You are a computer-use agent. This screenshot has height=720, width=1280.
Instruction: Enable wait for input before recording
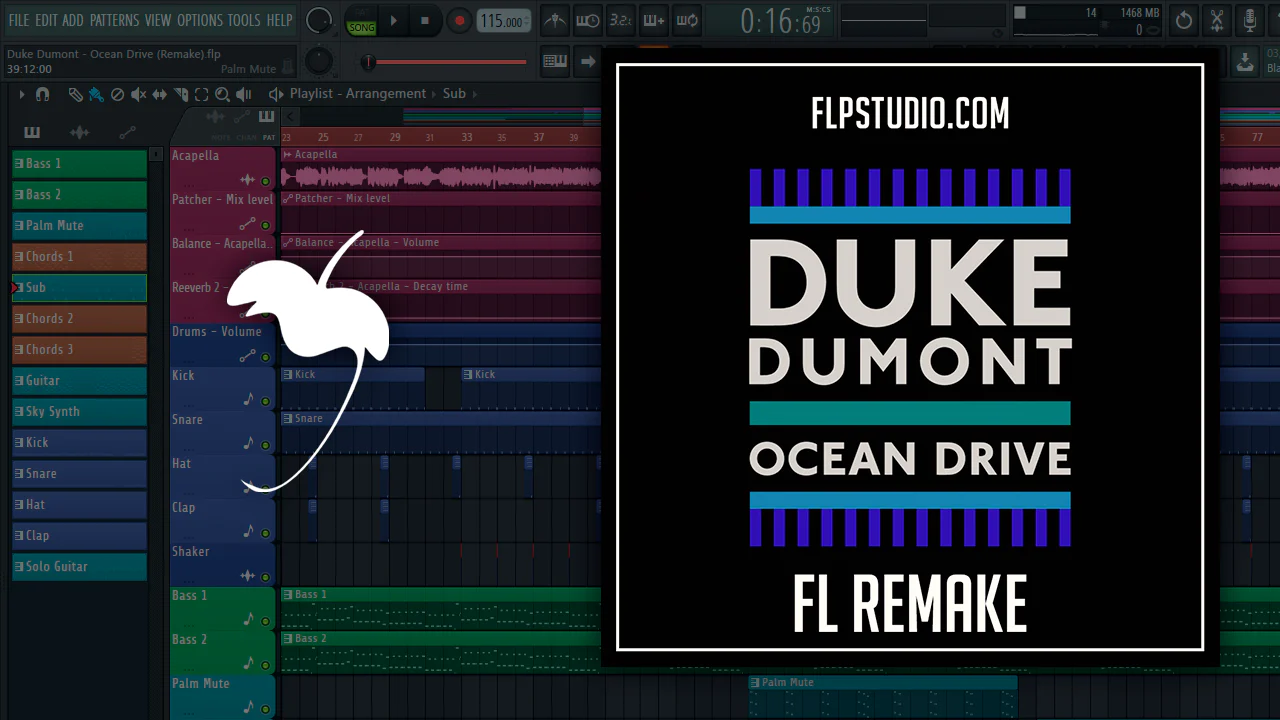588,20
